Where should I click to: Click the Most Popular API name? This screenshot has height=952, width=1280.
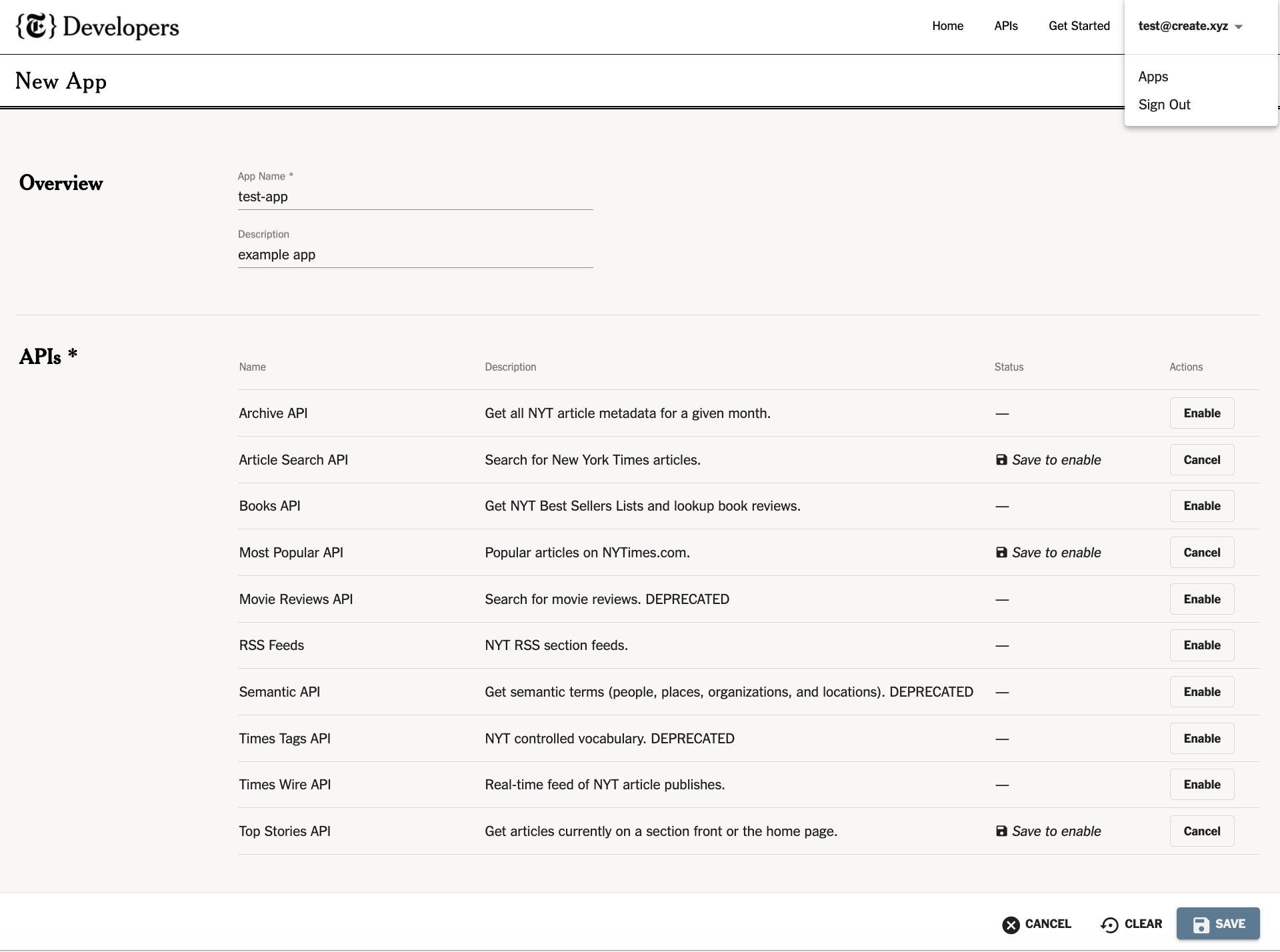point(291,553)
